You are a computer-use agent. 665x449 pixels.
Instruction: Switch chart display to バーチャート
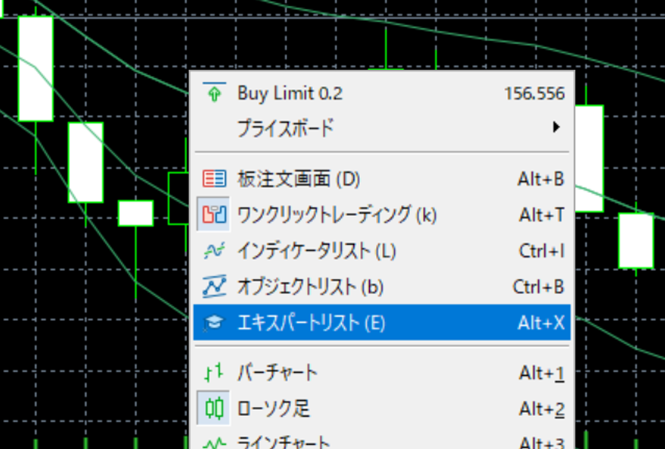277,373
